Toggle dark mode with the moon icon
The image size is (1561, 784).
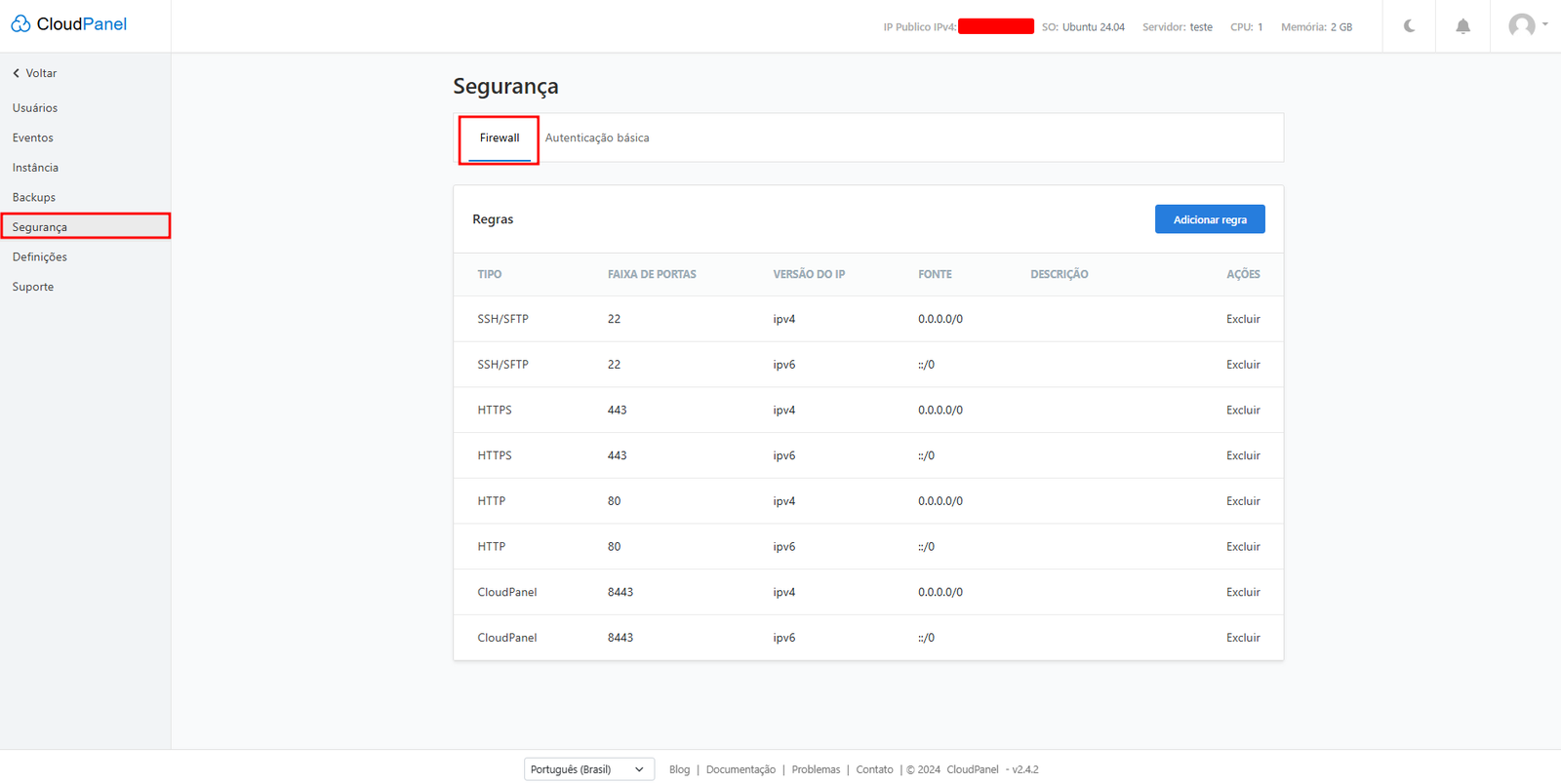tap(1409, 26)
